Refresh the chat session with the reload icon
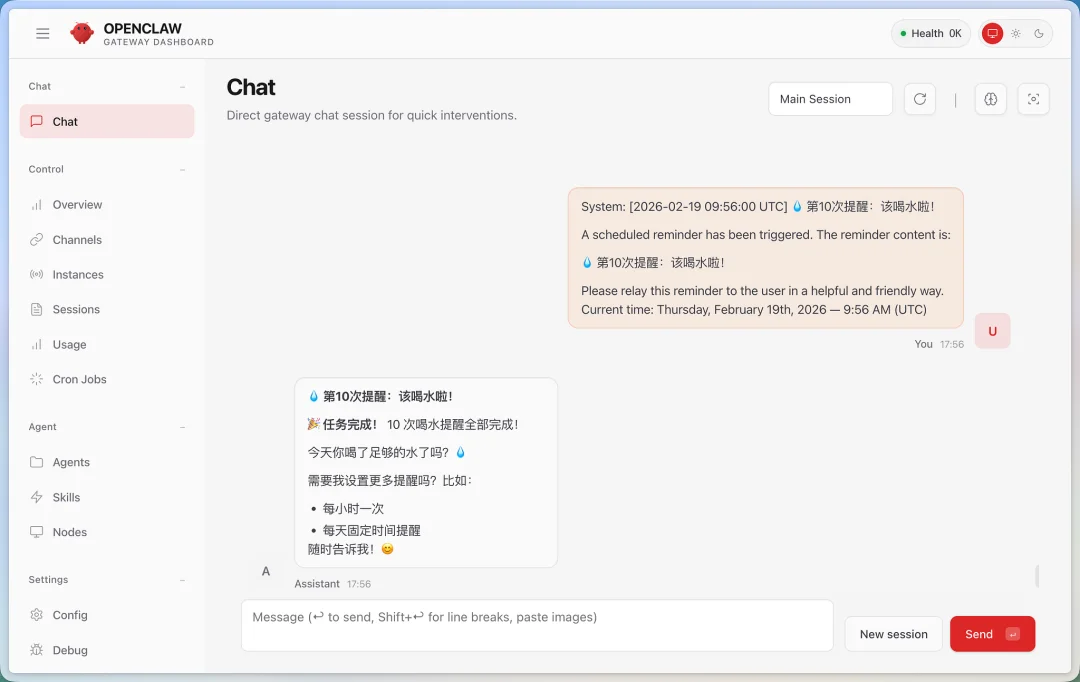This screenshot has width=1080, height=682. [919, 98]
